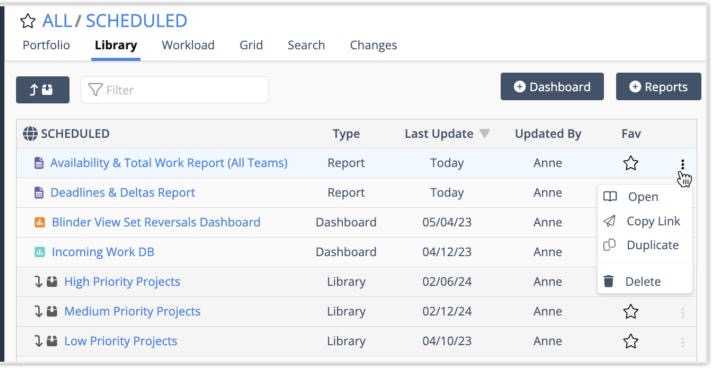The height and width of the screenshot is (368, 712).
Task: Favorite Low Priority Projects with star
Action: pos(631,341)
